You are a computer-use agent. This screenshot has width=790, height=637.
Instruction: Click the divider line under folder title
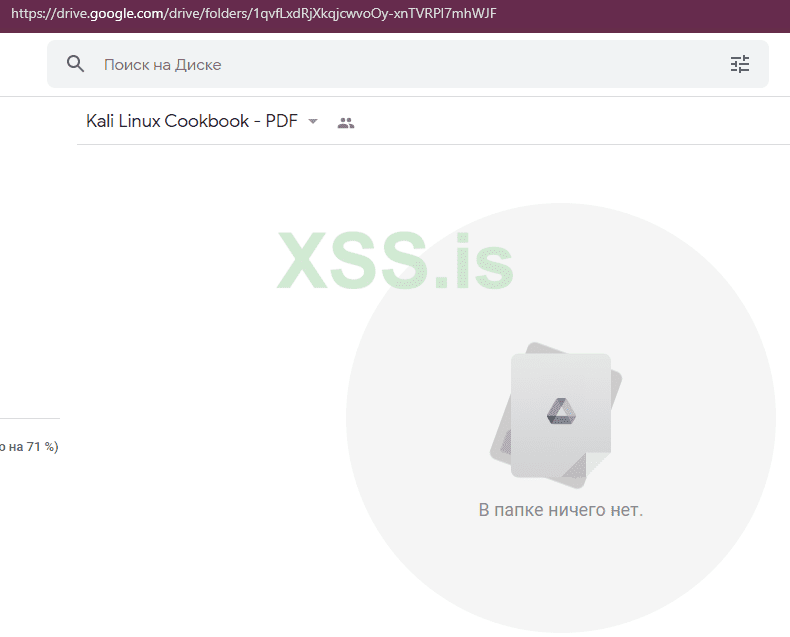click(433, 145)
